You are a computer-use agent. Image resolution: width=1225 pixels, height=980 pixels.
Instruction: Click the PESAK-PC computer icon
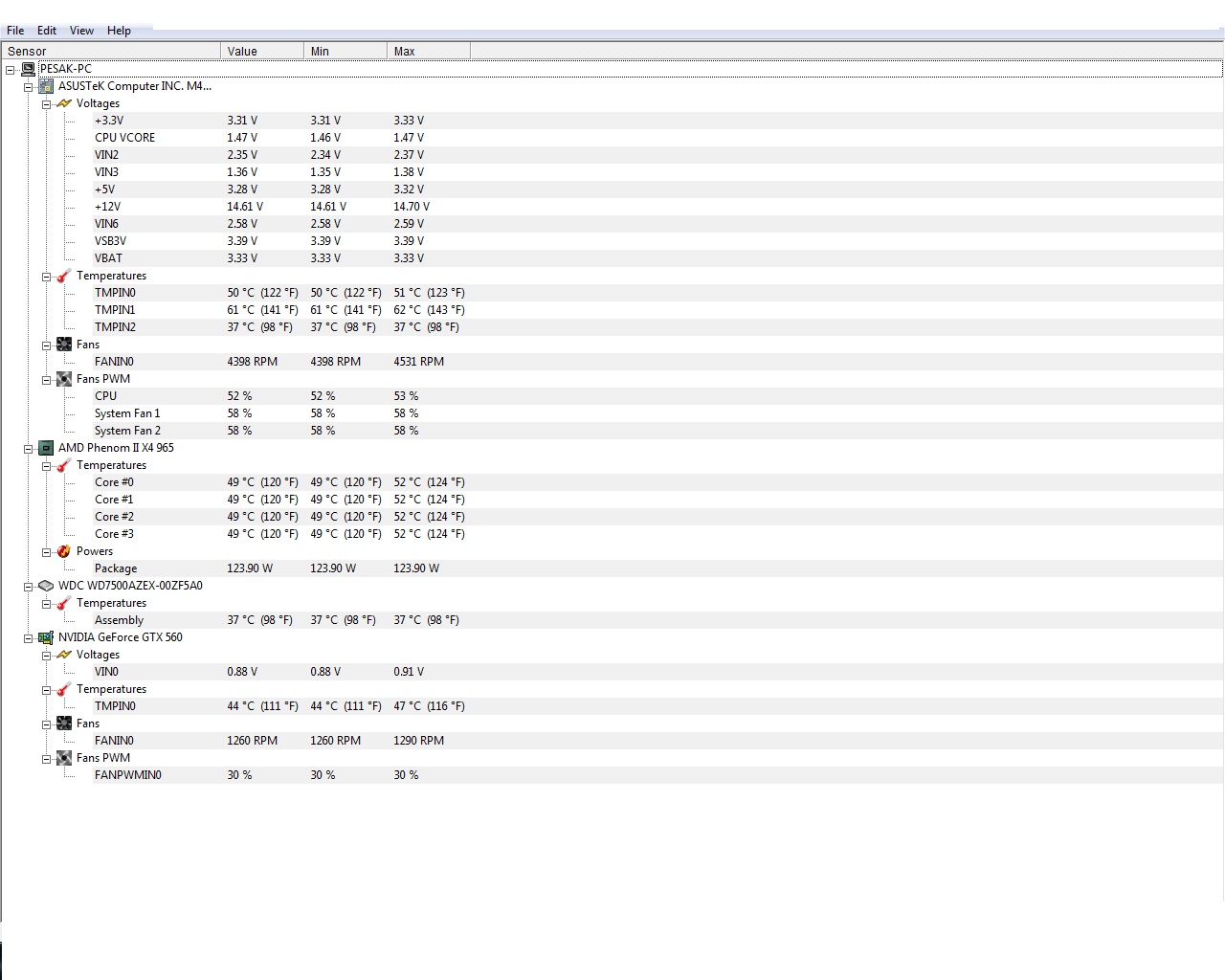pyautogui.click(x=28, y=69)
